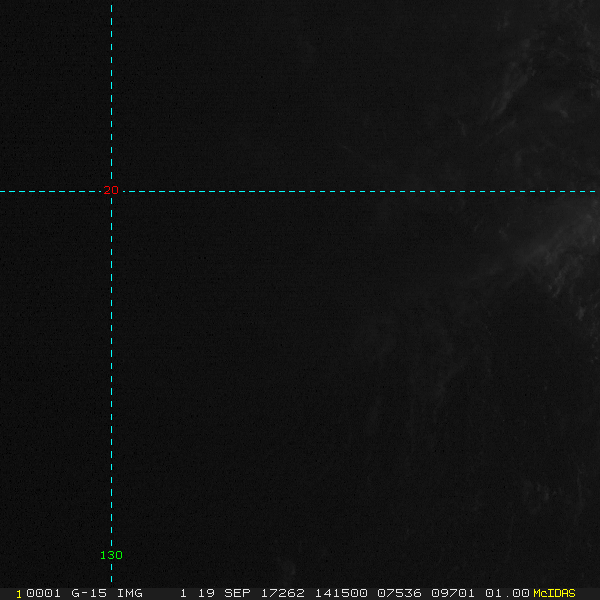Click the yellow McIDAS label
The height and width of the screenshot is (600, 600).
[554, 593]
